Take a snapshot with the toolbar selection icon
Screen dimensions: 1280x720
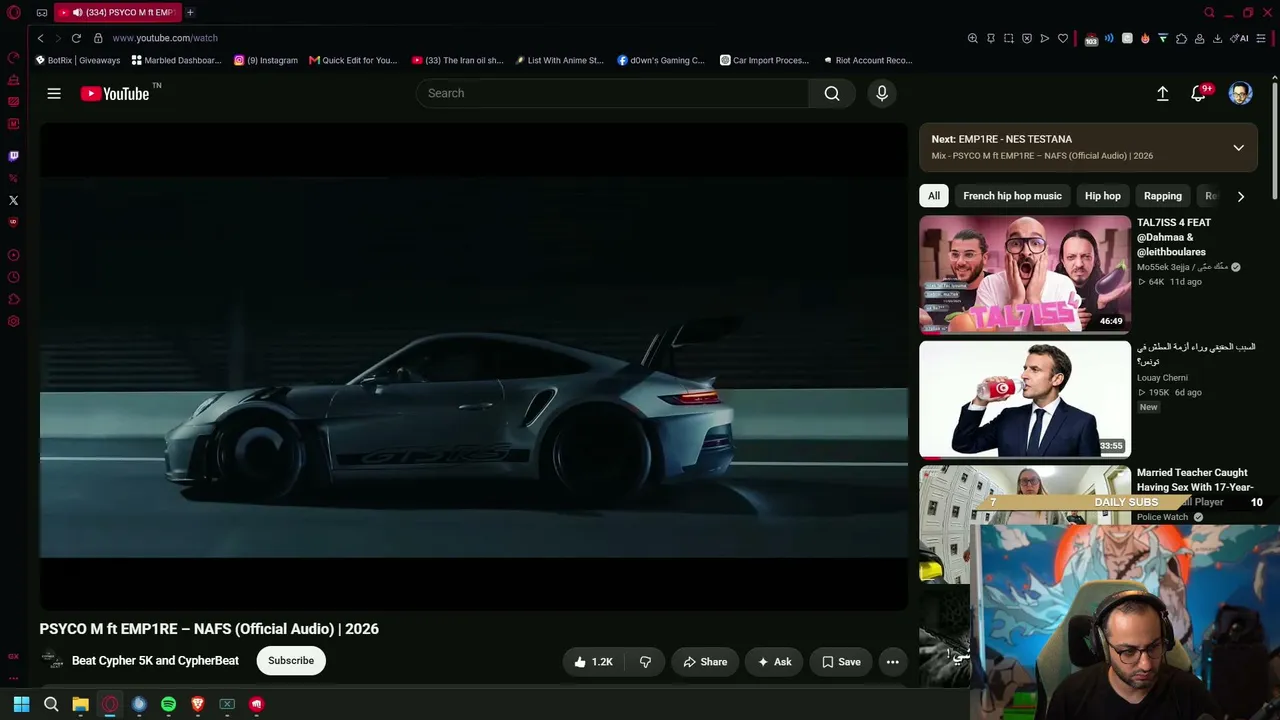[x=1009, y=38]
